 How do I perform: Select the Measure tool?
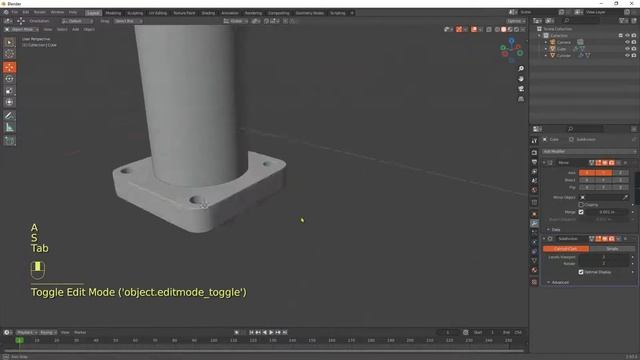(x=9, y=128)
